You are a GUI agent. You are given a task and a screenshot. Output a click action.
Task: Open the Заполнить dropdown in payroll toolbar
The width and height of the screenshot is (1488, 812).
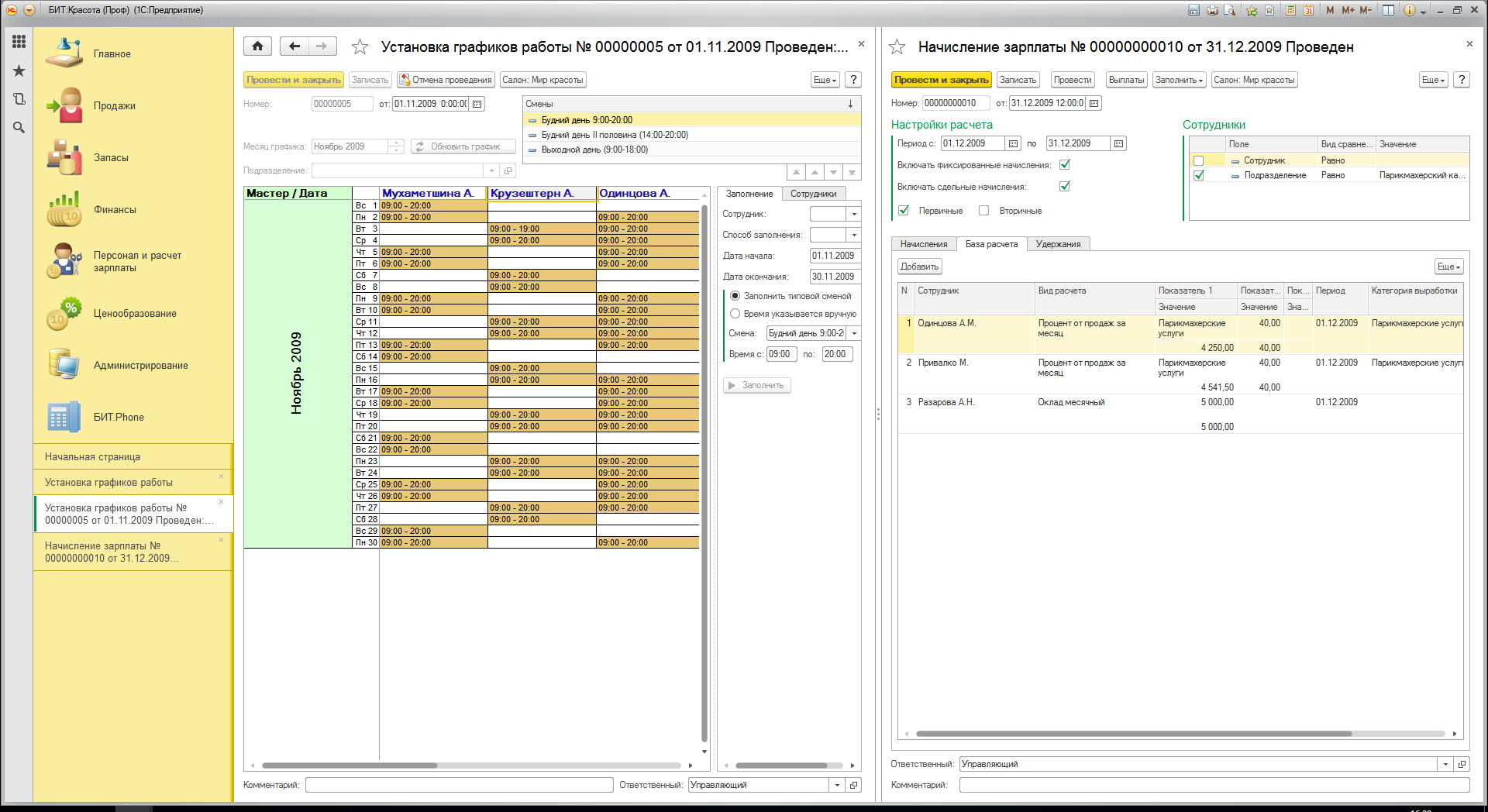pyautogui.click(x=1179, y=80)
